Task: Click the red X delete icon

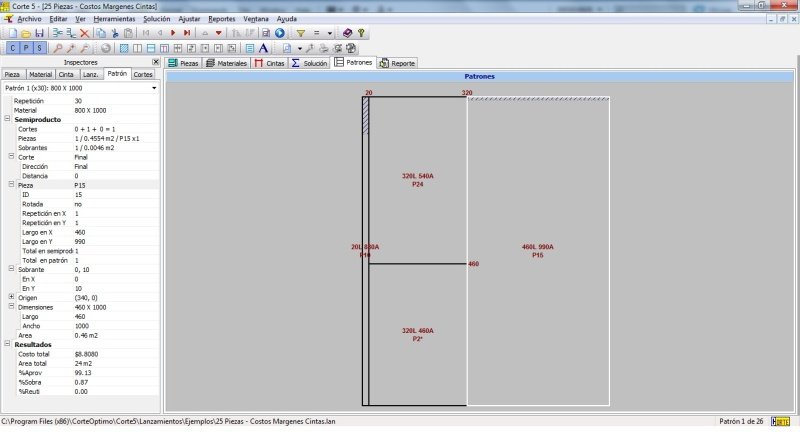Action: 83,33
